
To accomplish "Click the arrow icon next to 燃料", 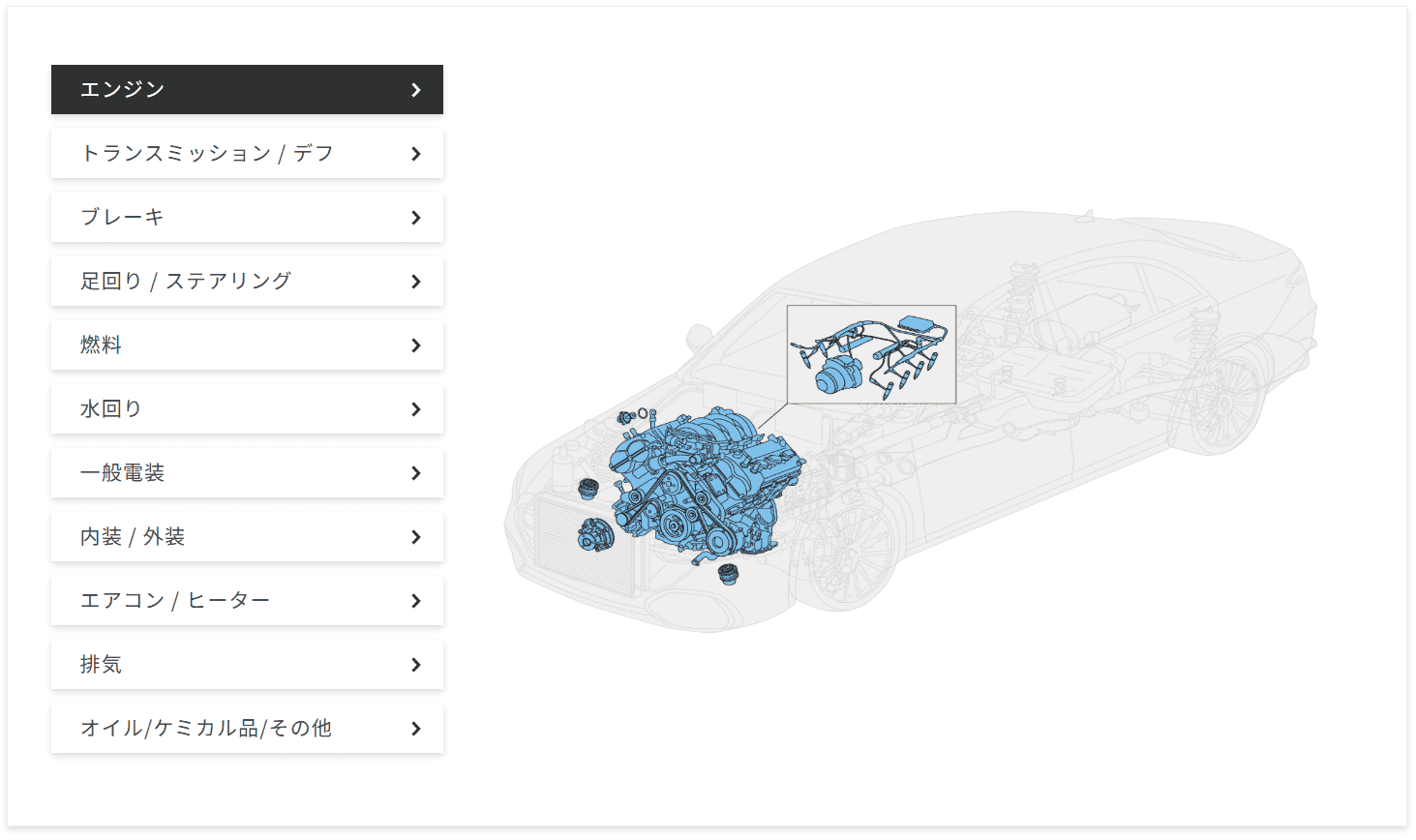I will point(416,345).
